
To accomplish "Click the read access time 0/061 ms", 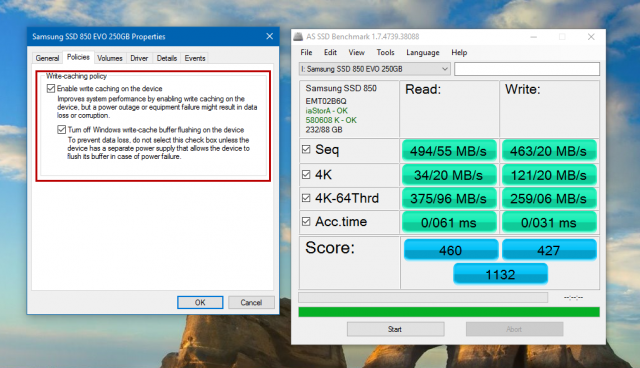I will click(449, 222).
